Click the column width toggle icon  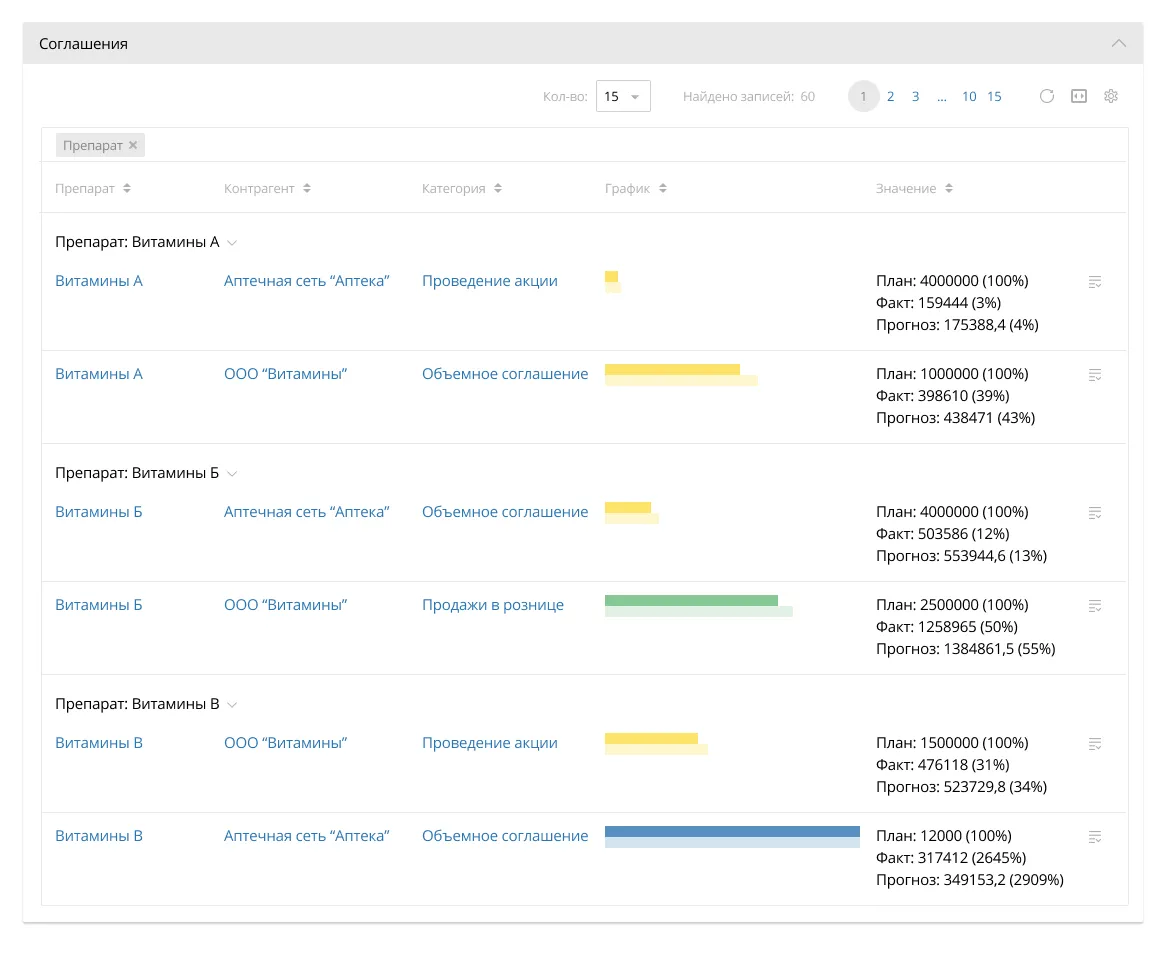(x=1079, y=97)
